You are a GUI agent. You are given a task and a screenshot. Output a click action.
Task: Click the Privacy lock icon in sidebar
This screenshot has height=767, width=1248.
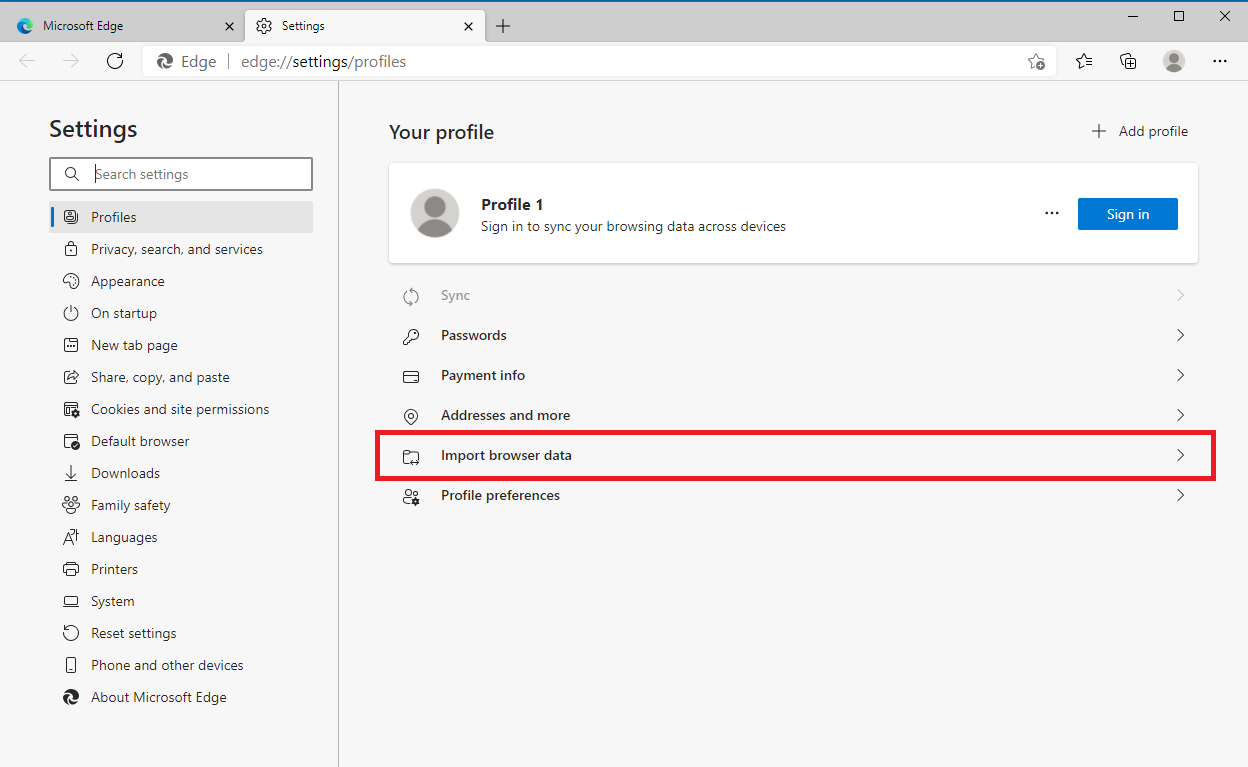(x=71, y=249)
